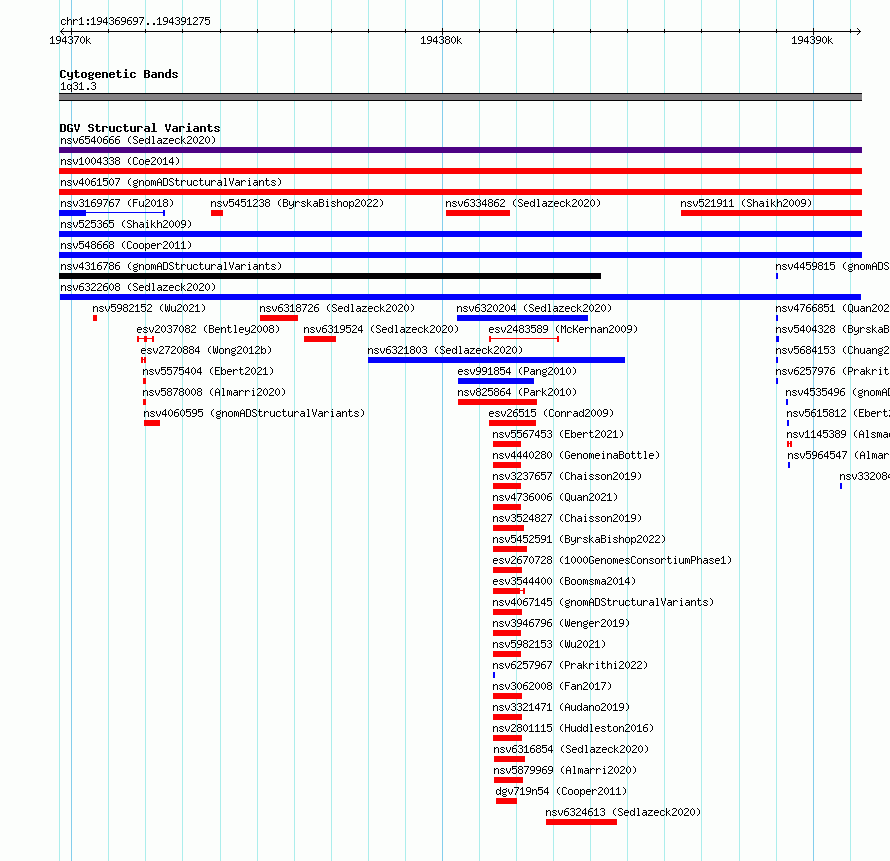Screen dimensions: 890x861
Task: Select the nsv3169767 (Fu2018) label
Action: click(x=117, y=203)
